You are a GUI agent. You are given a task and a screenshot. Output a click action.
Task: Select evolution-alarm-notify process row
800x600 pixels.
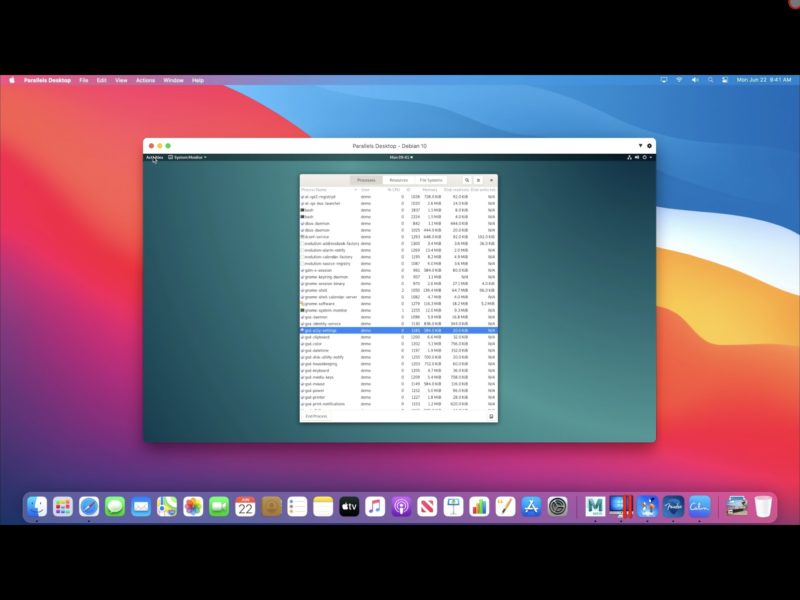pos(398,250)
